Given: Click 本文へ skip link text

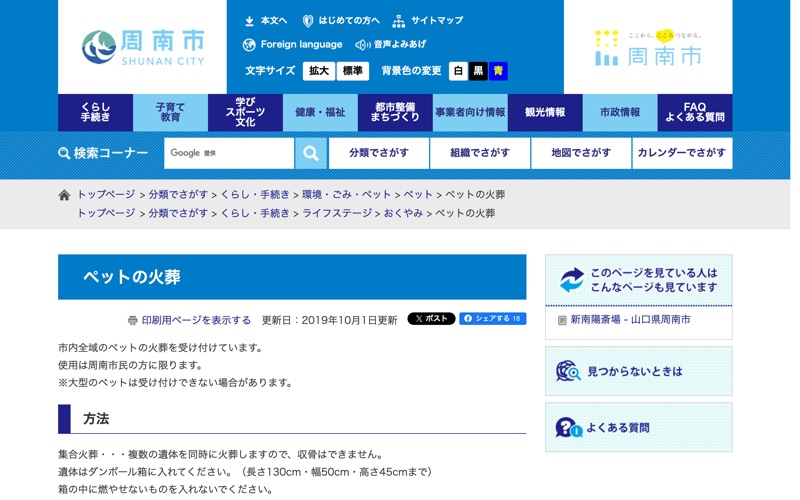Looking at the screenshot, I should pos(274,21).
